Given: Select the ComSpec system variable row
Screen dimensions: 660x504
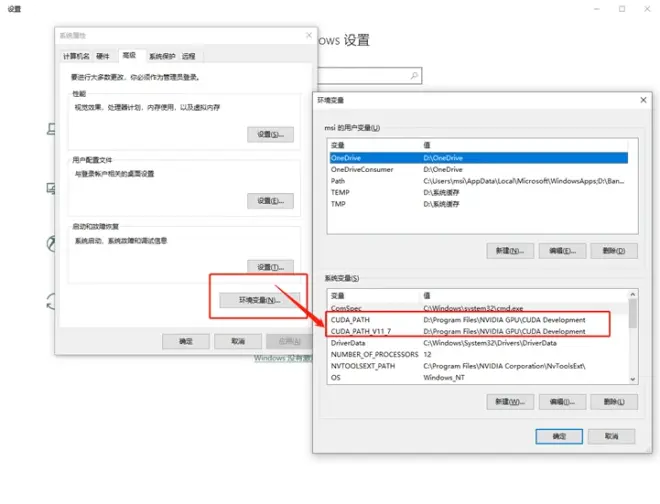Looking at the screenshot, I should 478,308.
